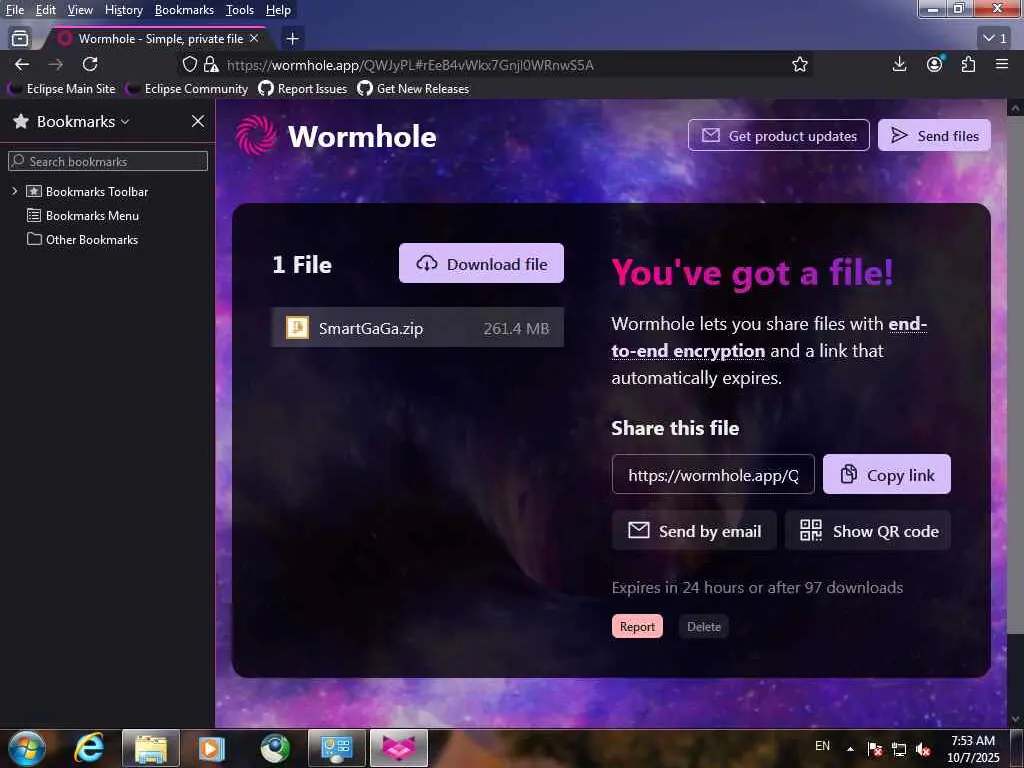Show hidden tray icons arrow
The height and width of the screenshot is (768, 1024).
[850, 749]
